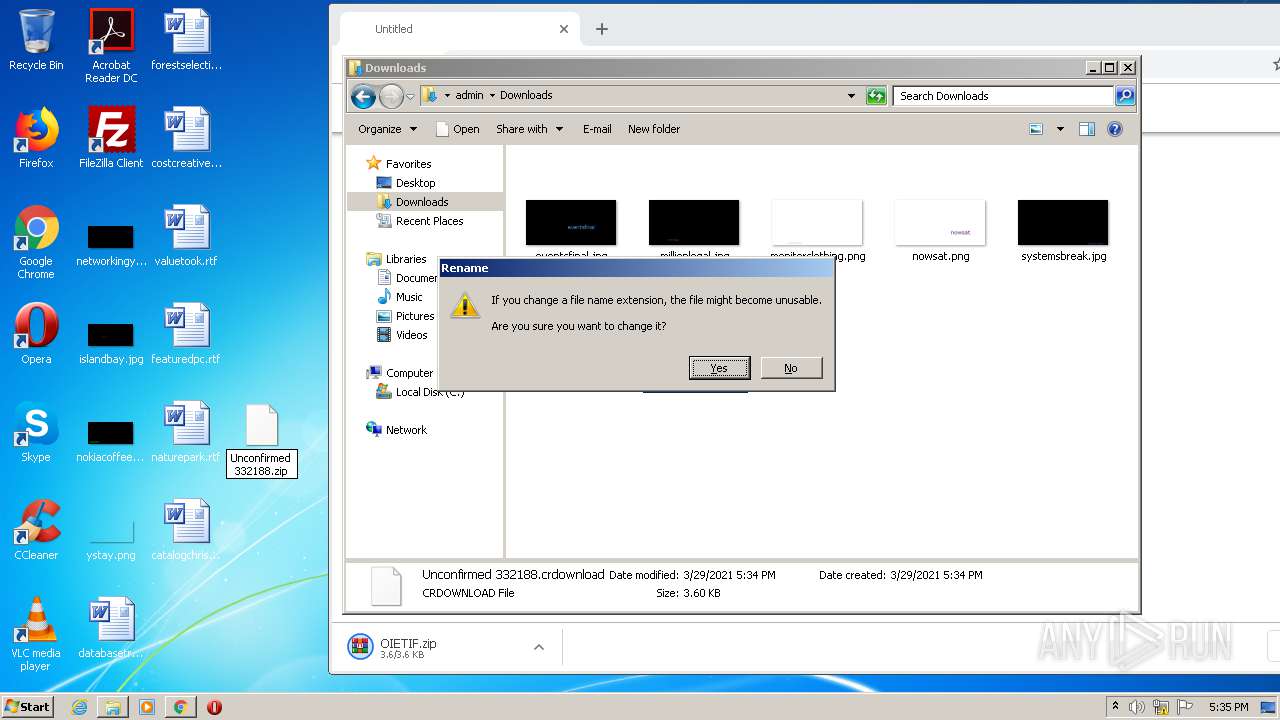
Task: Expand admin breadcrumb arrow
Action: [492, 96]
